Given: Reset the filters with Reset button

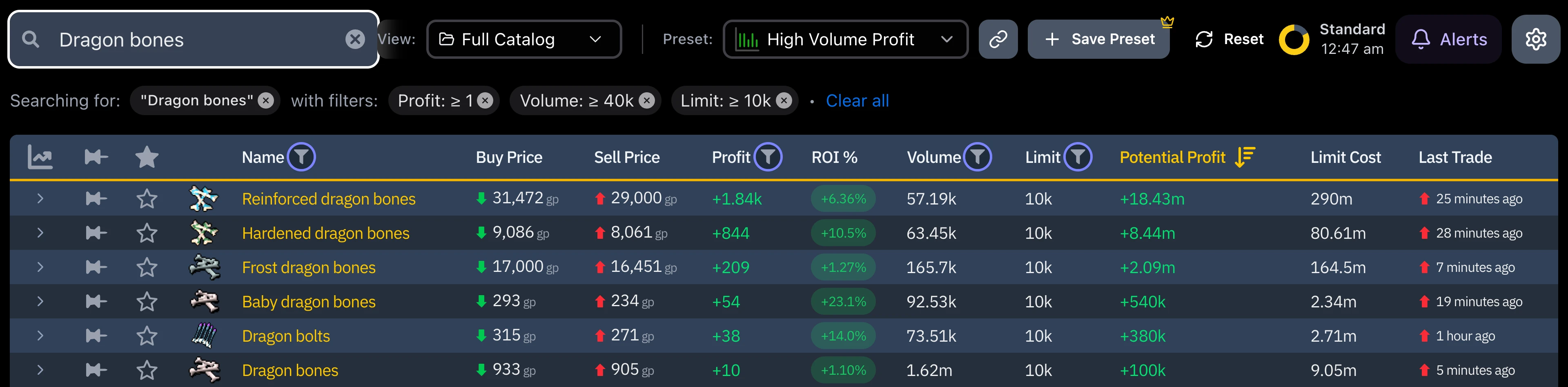Looking at the screenshot, I should pos(1229,40).
